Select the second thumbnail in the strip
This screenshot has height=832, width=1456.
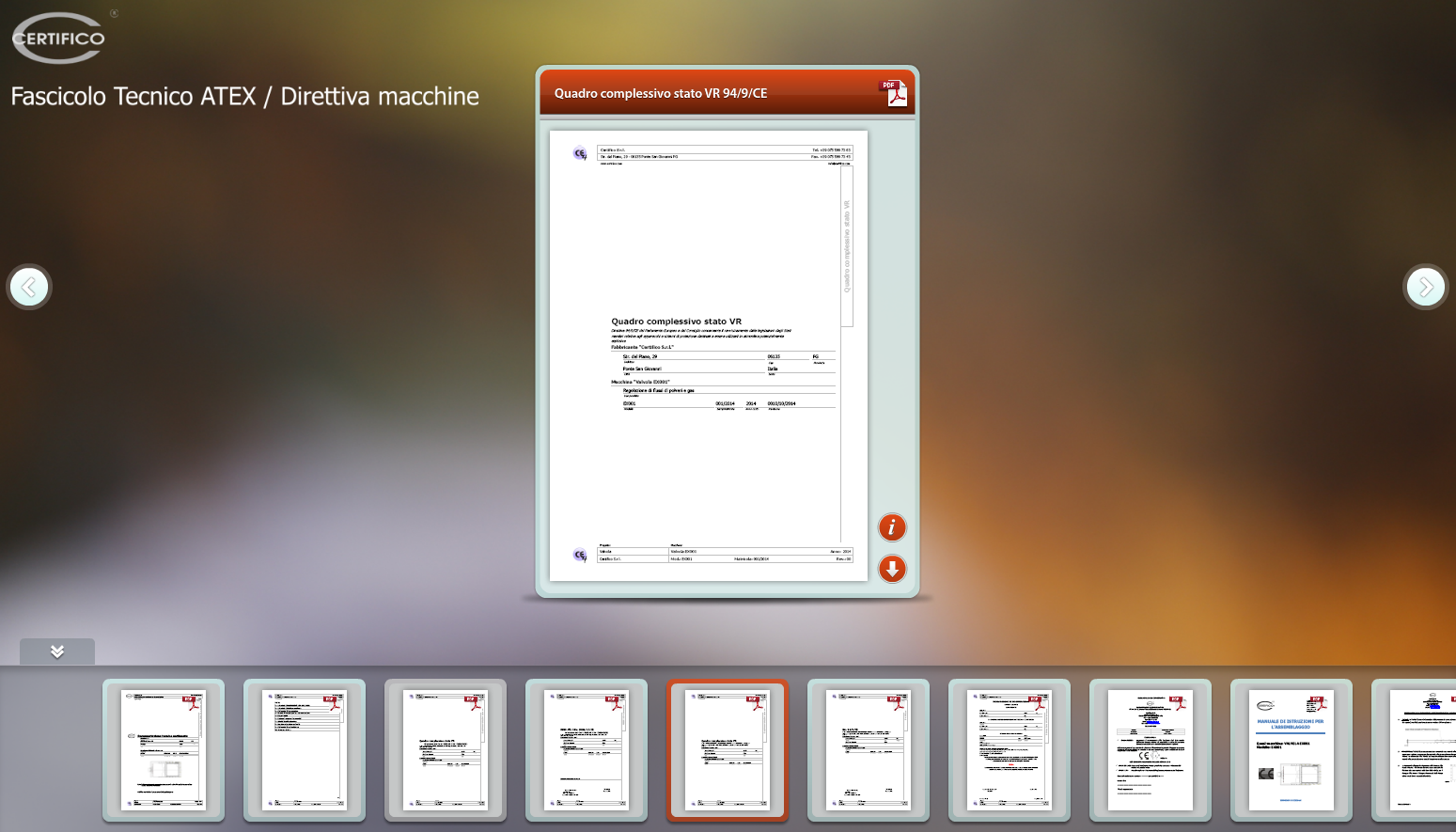click(x=305, y=750)
